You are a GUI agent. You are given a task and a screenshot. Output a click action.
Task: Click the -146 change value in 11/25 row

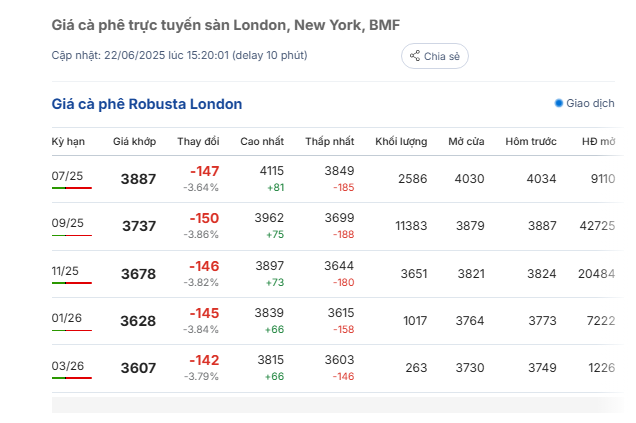(x=204, y=266)
